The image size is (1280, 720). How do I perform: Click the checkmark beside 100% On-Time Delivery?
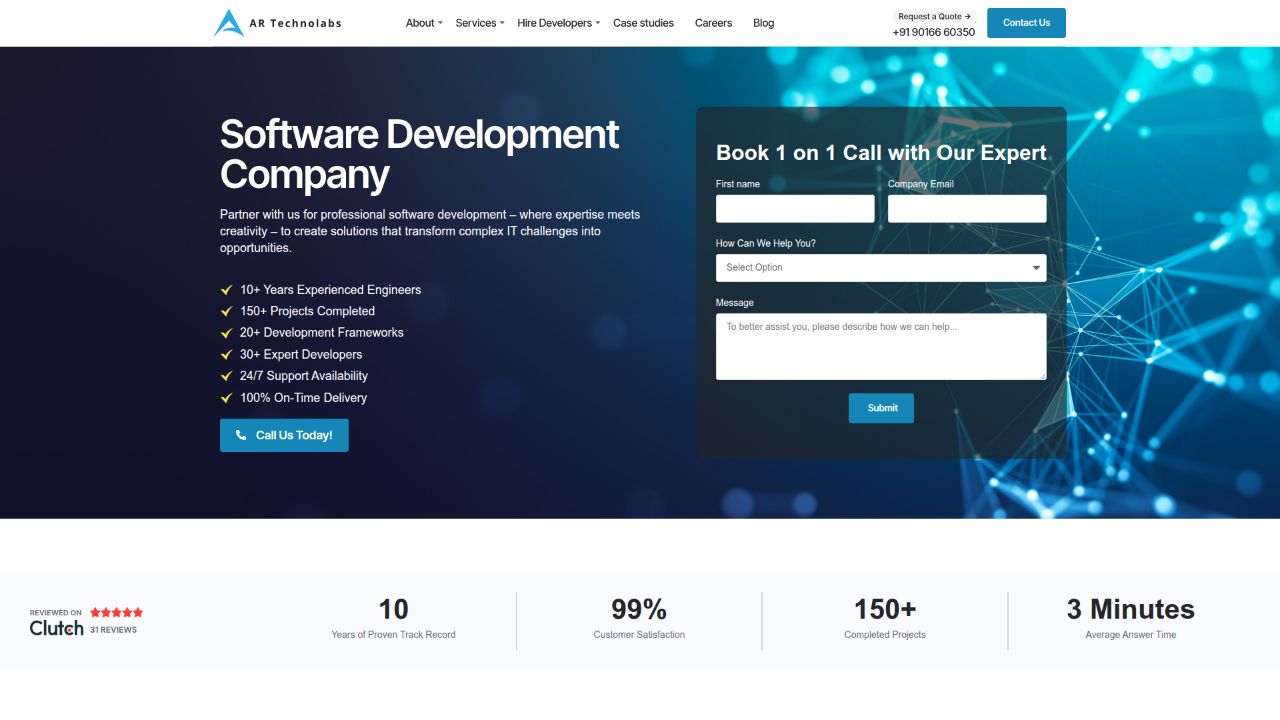coord(226,398)
